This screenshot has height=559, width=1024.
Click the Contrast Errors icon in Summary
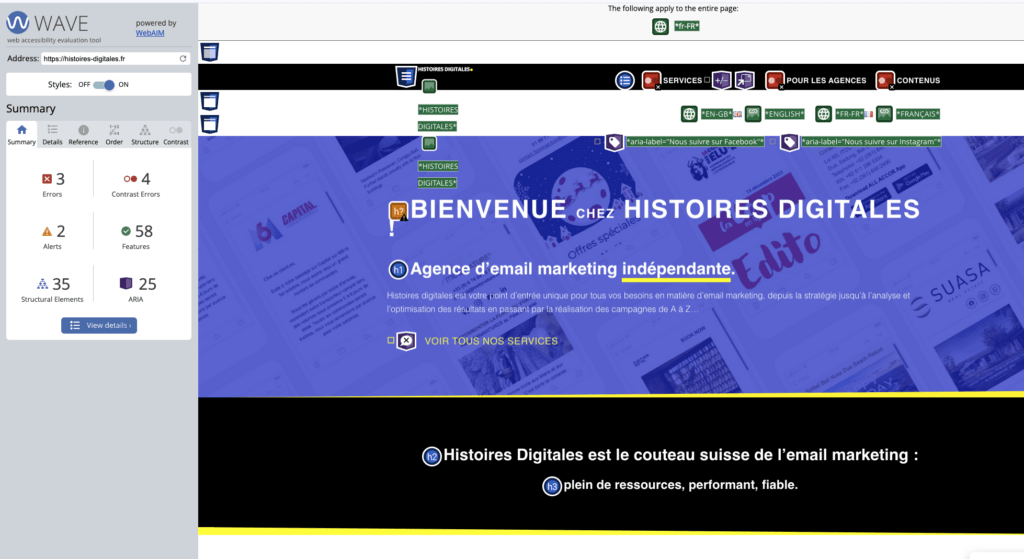(130, 179)
